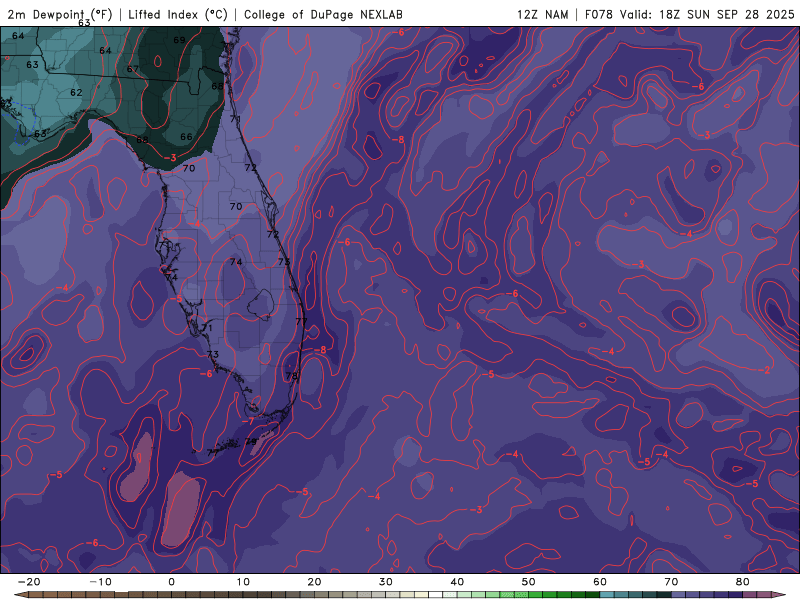Click the "66" dewpoint value on map
The height and width of the screenshot is (600, 800).
187,137
